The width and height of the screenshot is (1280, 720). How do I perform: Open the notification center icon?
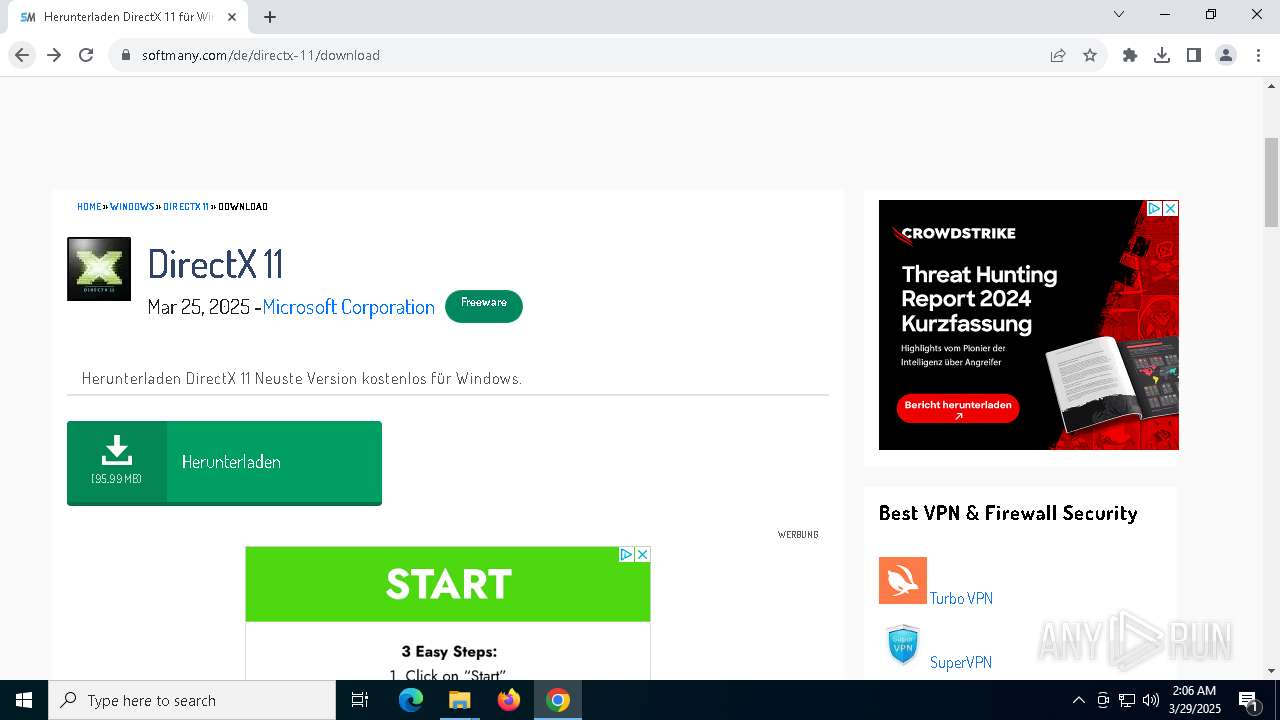pyautogui.click(x=1248, y=701)
